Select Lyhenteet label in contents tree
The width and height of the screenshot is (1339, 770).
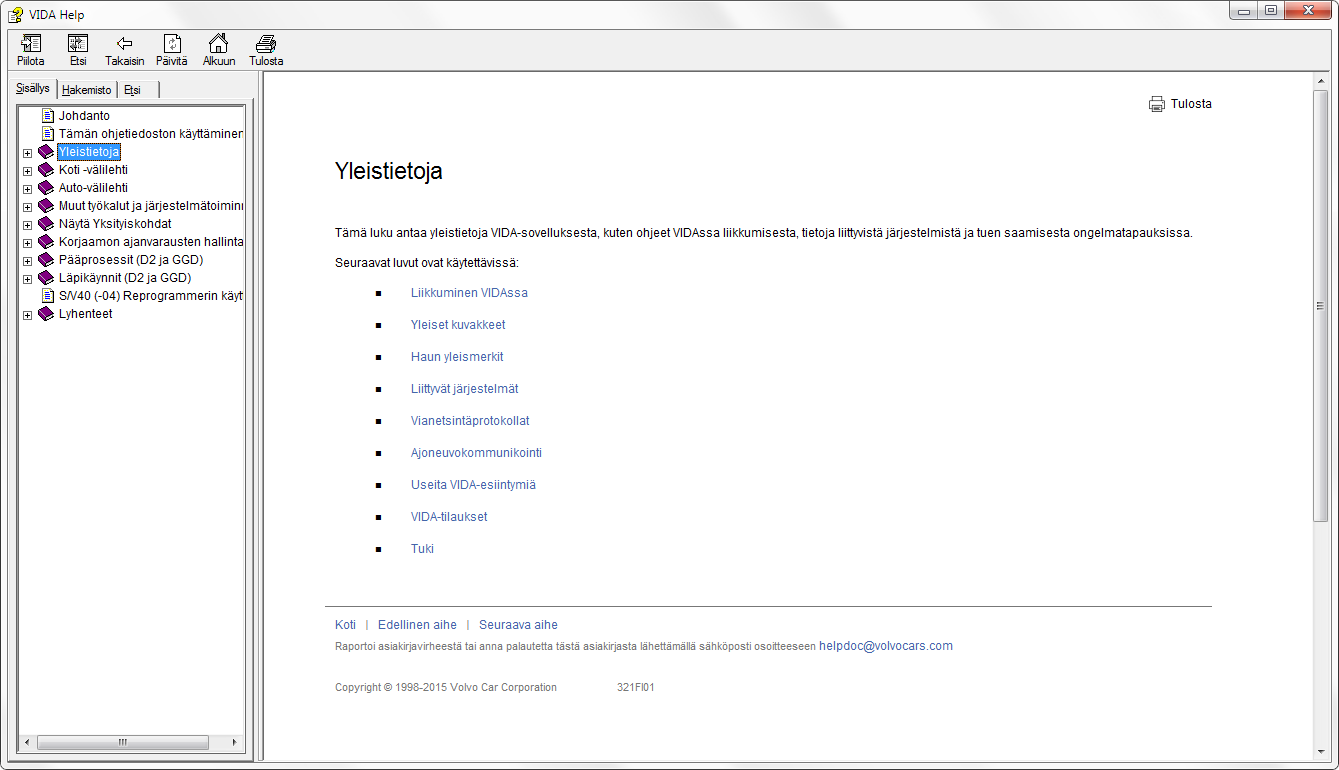point(86,314)
